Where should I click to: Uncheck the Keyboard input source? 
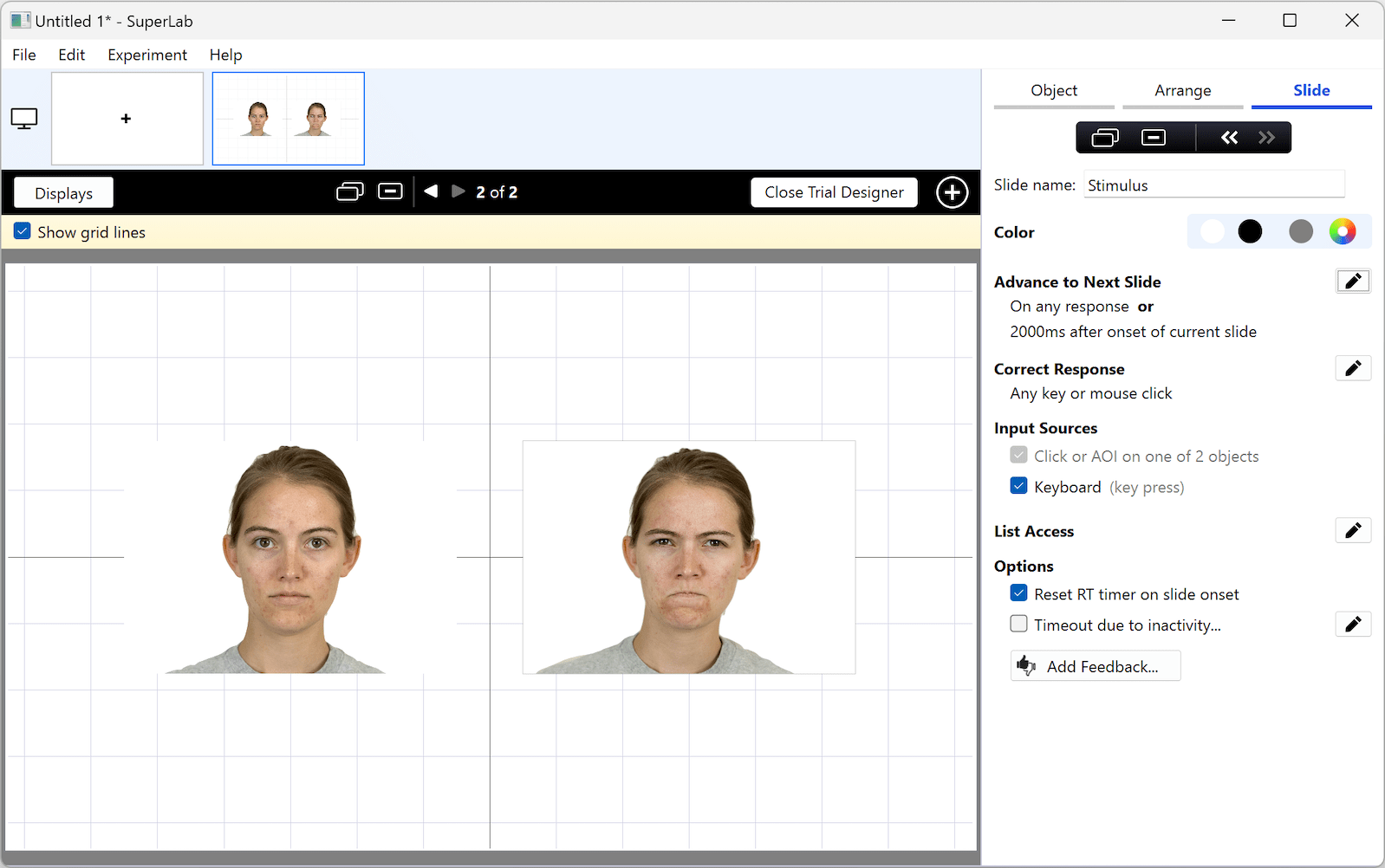(x=1019, y=486)
